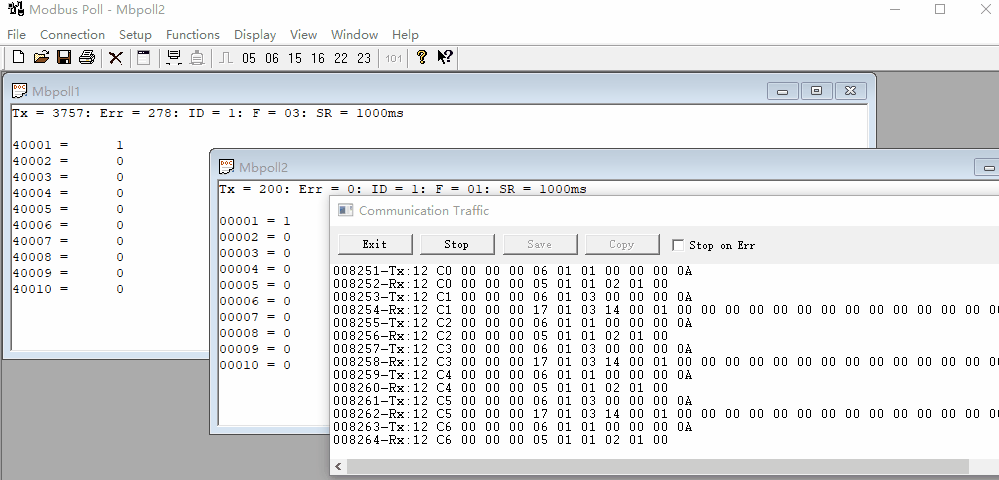Image resolution: width=999 pixels, height=480 pixels.
Task: Open the File menu
Action: (16, 34)
